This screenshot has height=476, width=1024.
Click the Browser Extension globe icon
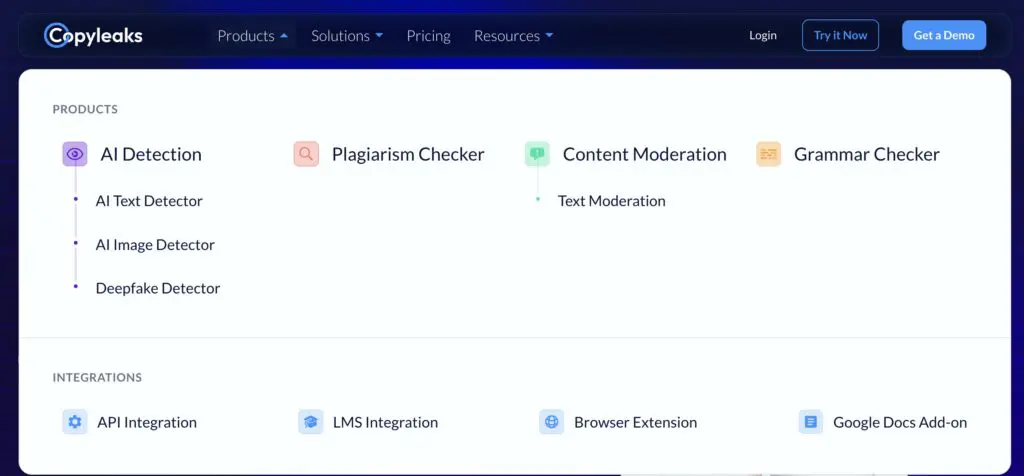pos(551,422)
